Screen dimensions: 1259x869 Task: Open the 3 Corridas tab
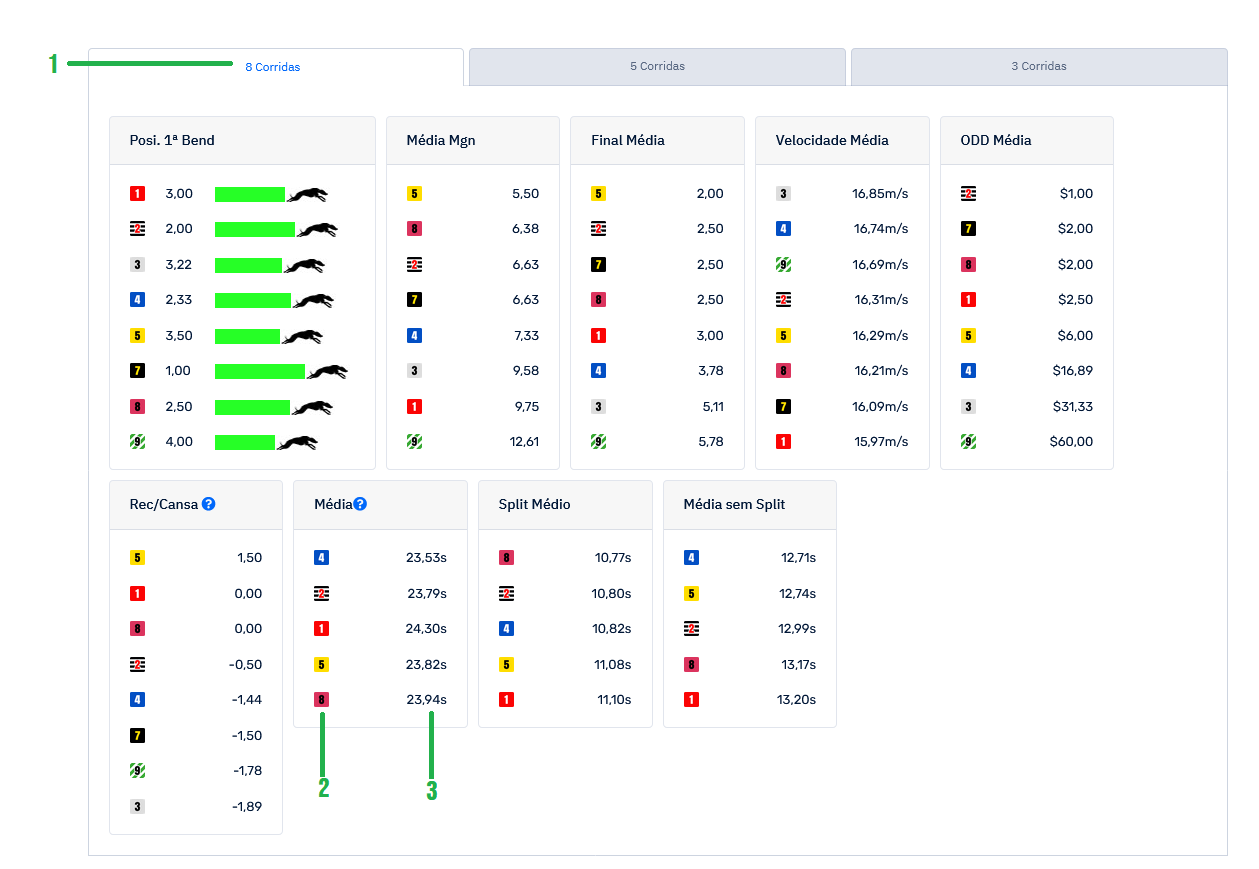[x=1039, y=66]
